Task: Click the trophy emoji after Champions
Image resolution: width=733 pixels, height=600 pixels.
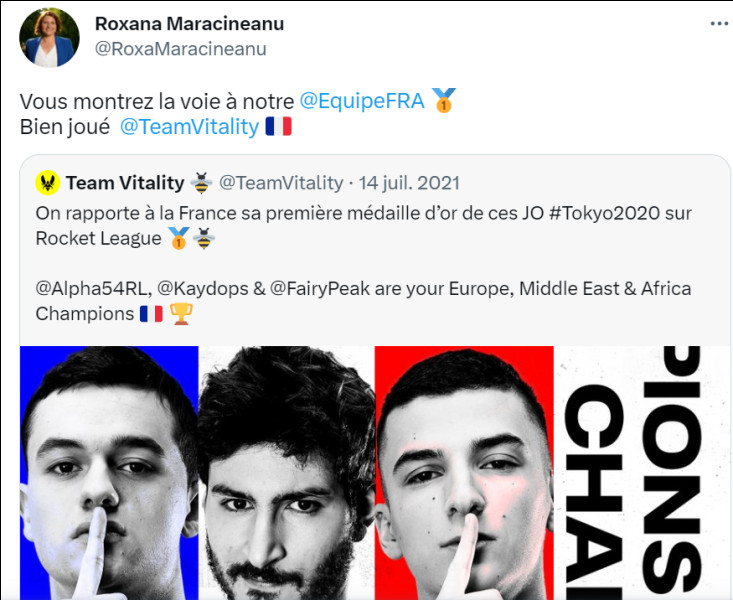Action: point(181,314)
